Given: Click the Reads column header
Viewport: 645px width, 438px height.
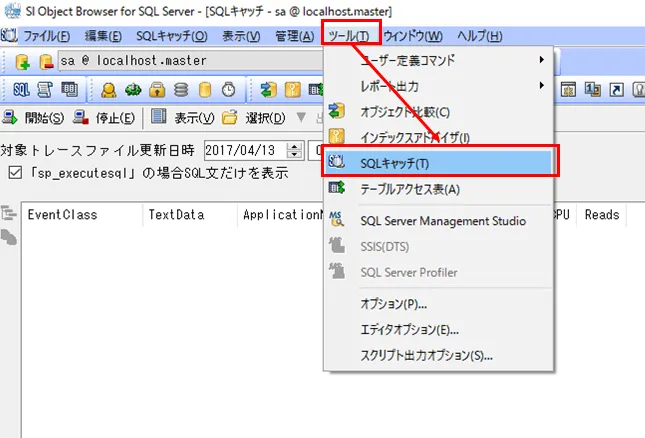Looking at the screenshot, I should pos(601,215).
